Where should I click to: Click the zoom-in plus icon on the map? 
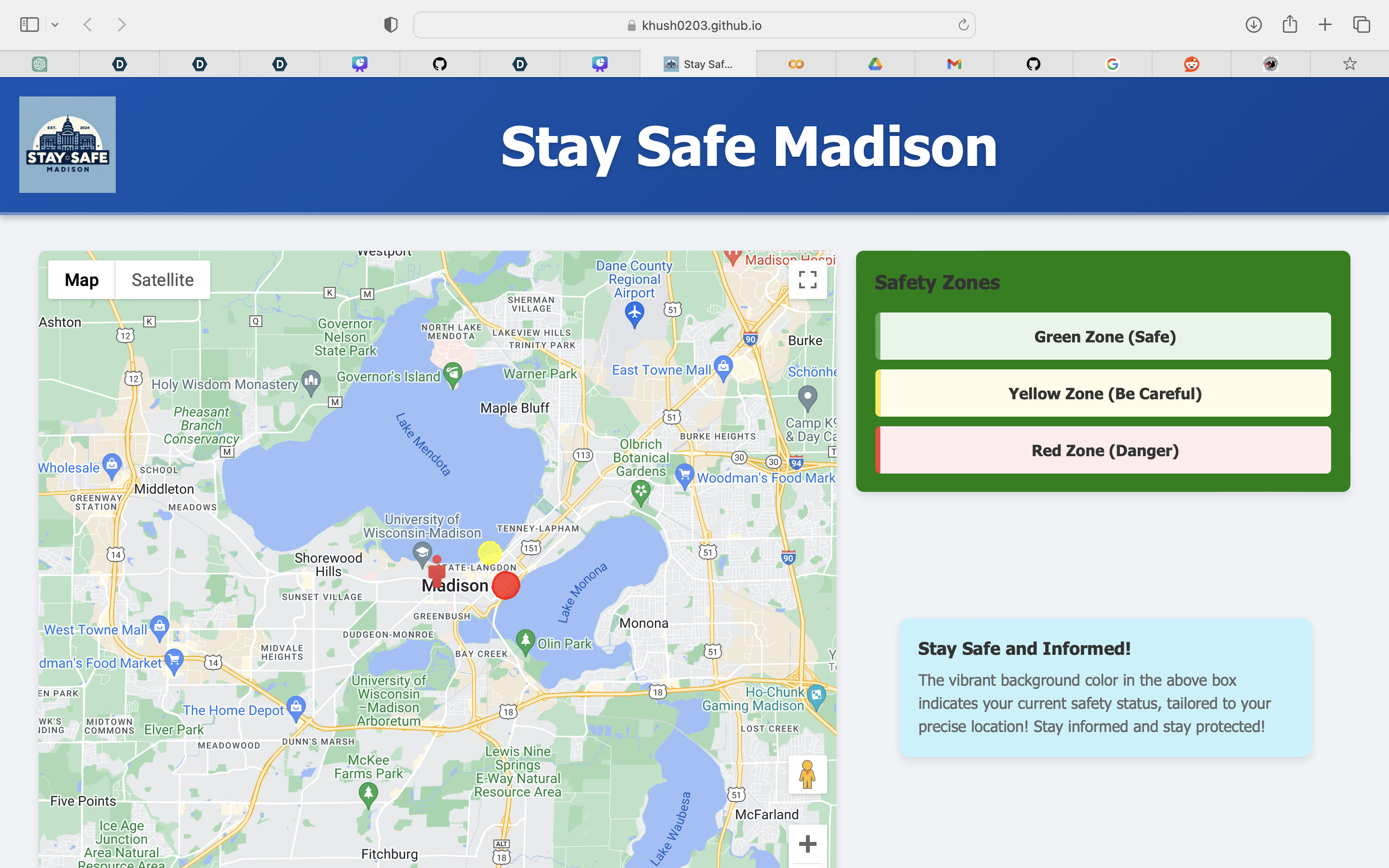[807, 843]
